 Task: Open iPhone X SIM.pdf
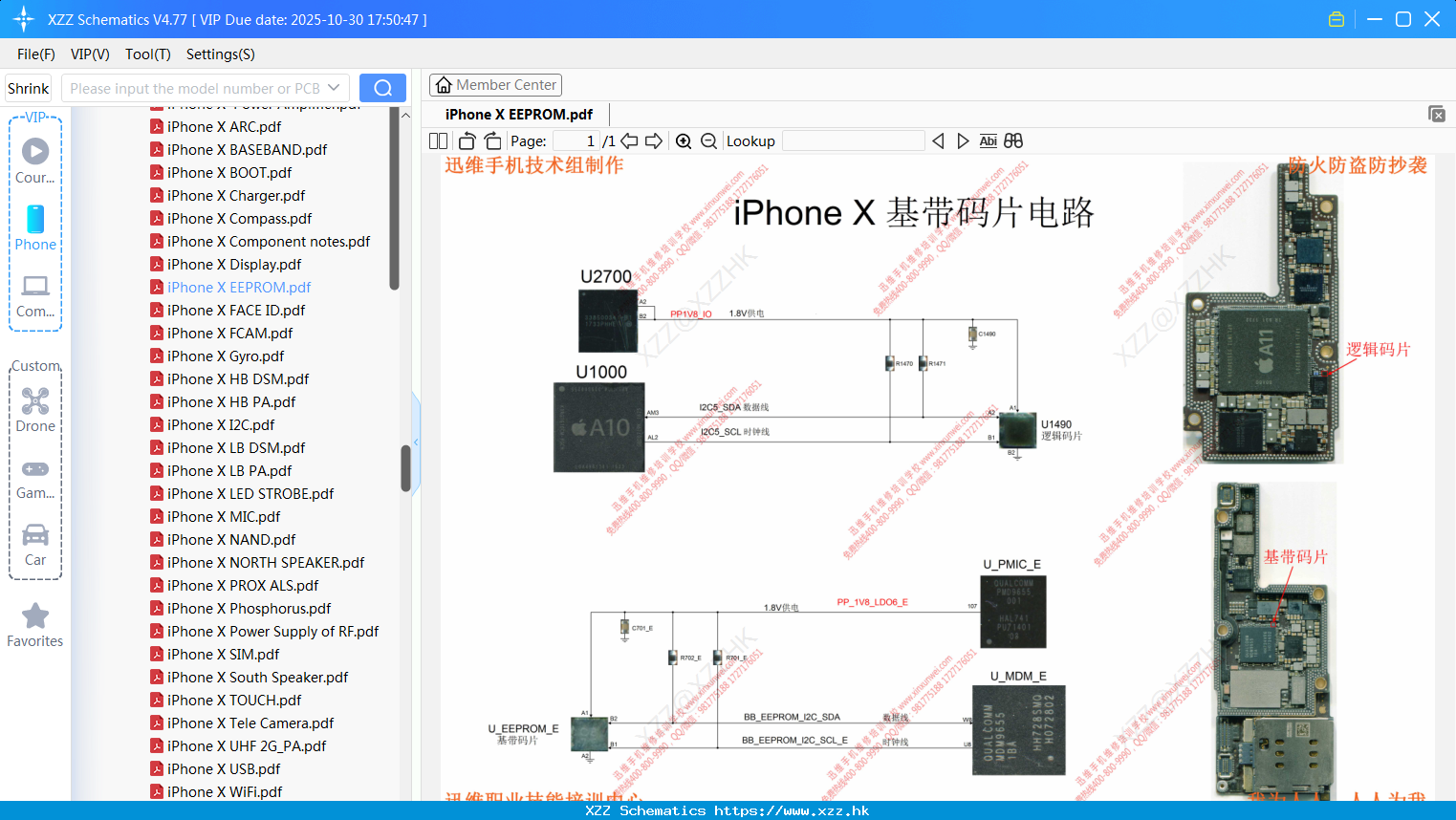pyautogui.click(x=224, y=654)
